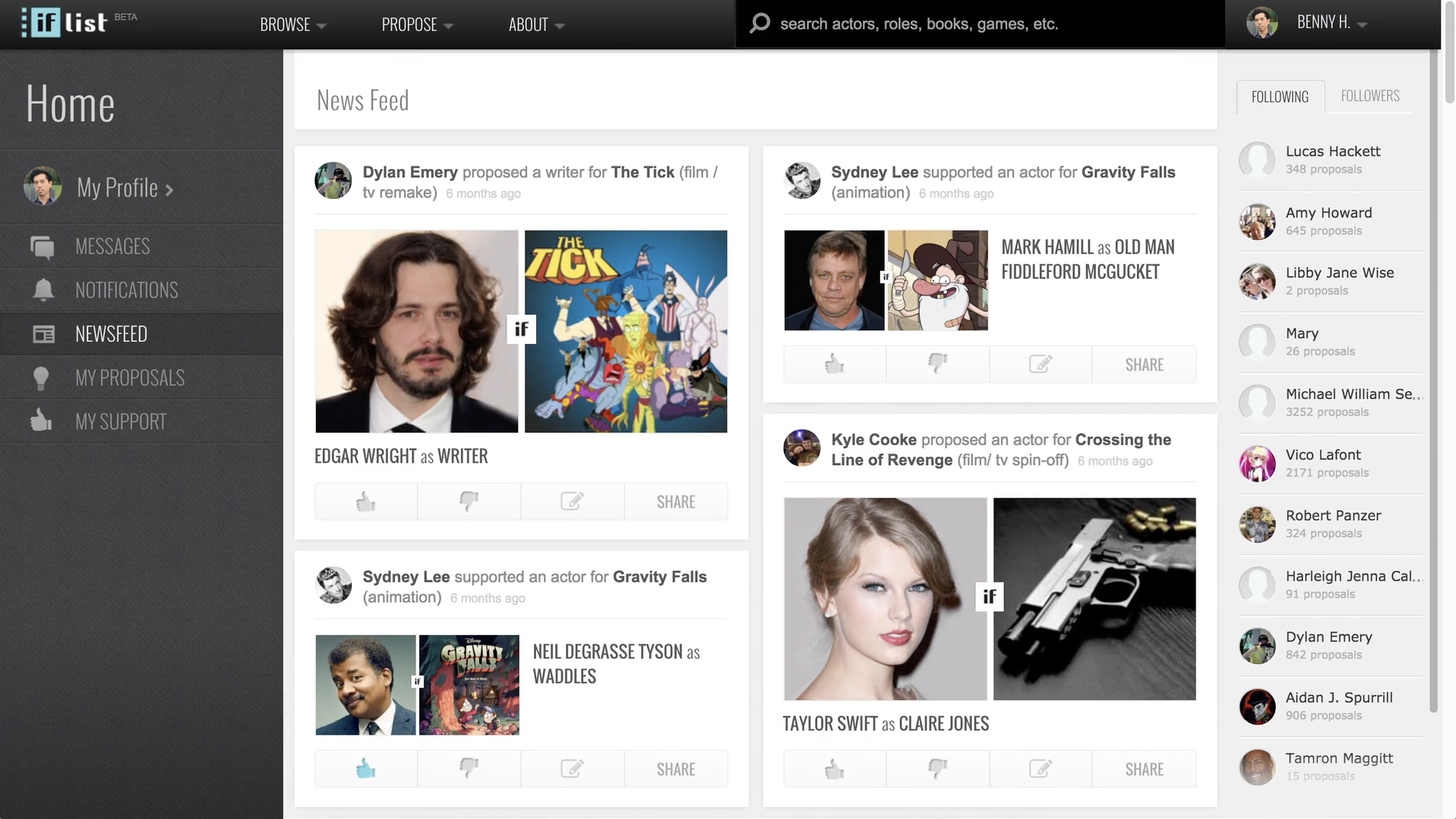Screen dimensions: 1456x819
Task: Share the Taylor Swift as Claire Jones proposal
Action: coord(1144,769)
